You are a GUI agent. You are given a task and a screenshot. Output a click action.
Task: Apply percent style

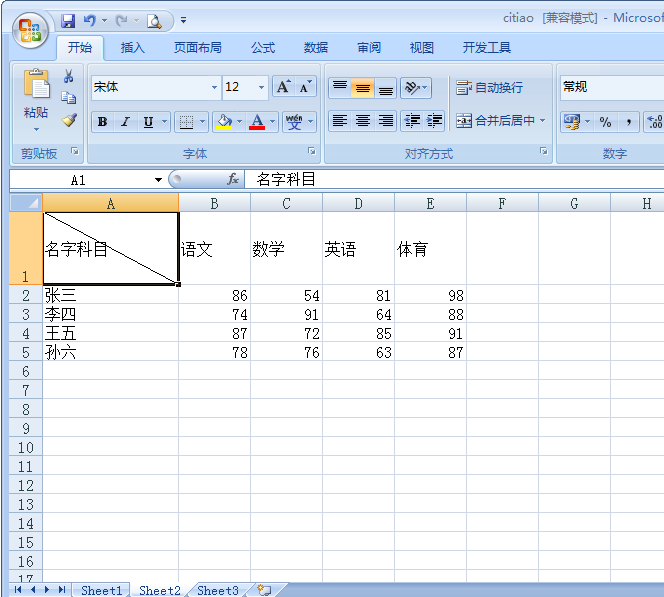(x=606, y=123)
